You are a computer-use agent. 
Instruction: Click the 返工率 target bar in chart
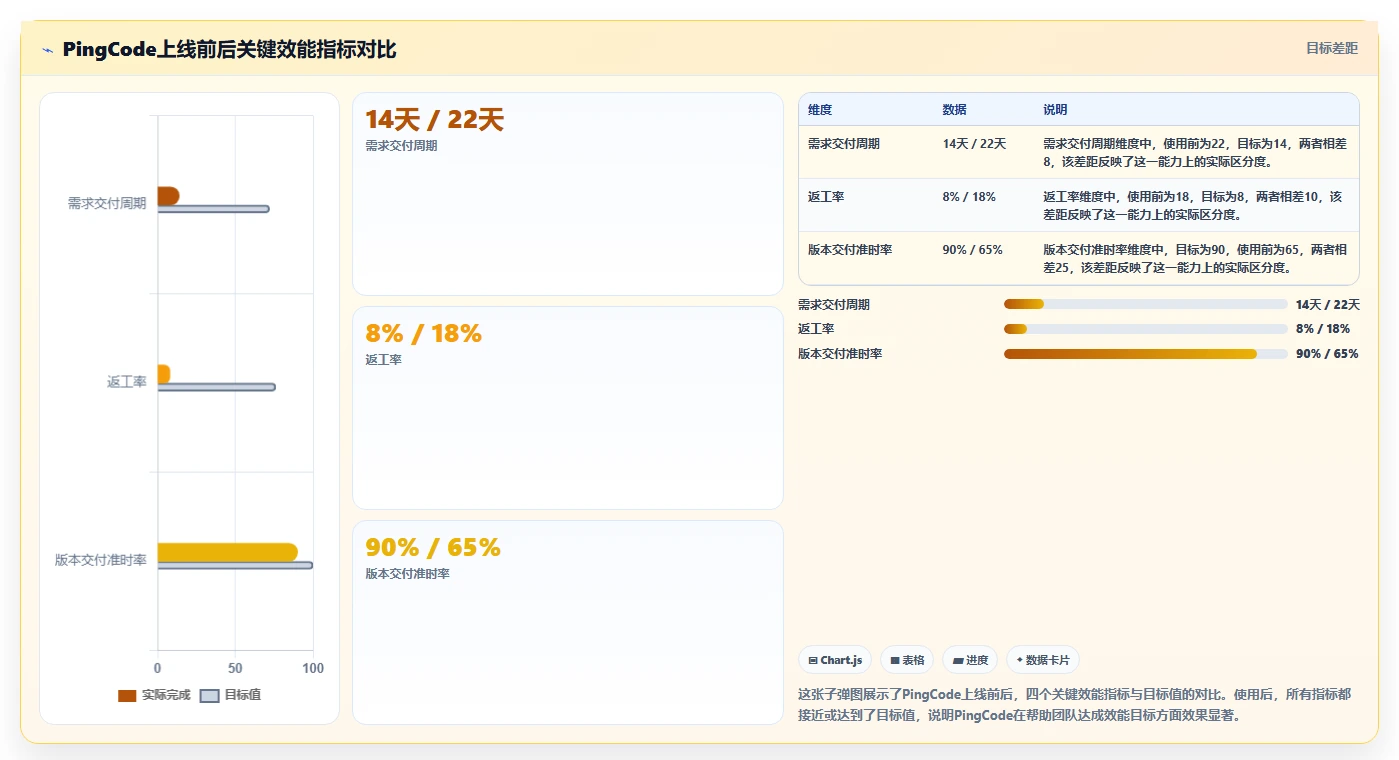coord(216,387)
